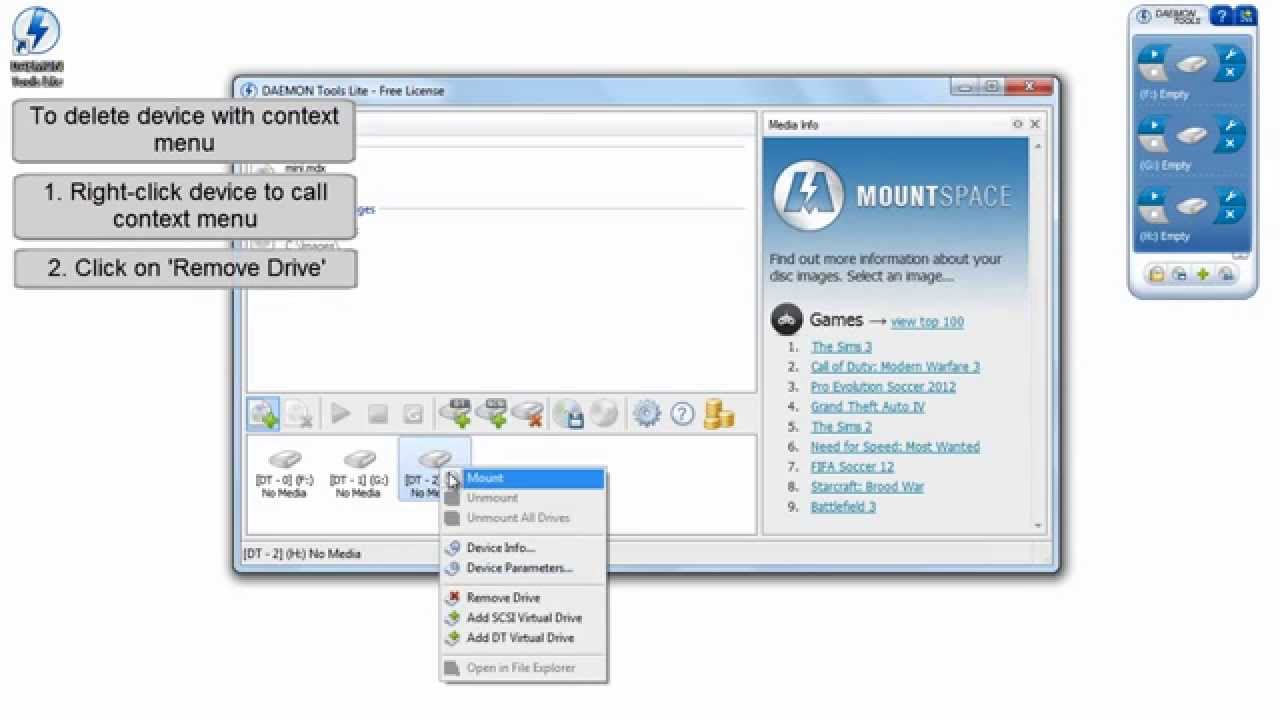This screenshot has width=1280, height=720.
Task: Click the green plus icon in gadget
Action: click(1203, 274)
